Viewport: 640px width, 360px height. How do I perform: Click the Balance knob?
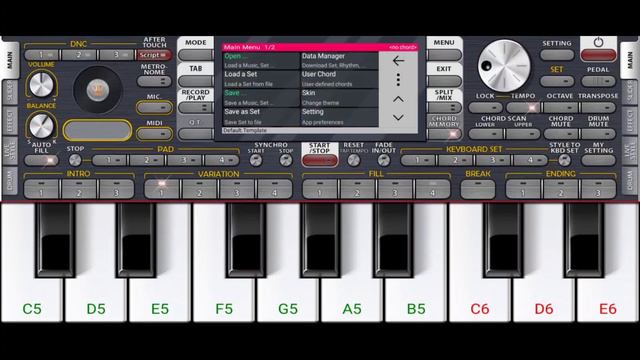pyautogui.click(x=41, y=125)
